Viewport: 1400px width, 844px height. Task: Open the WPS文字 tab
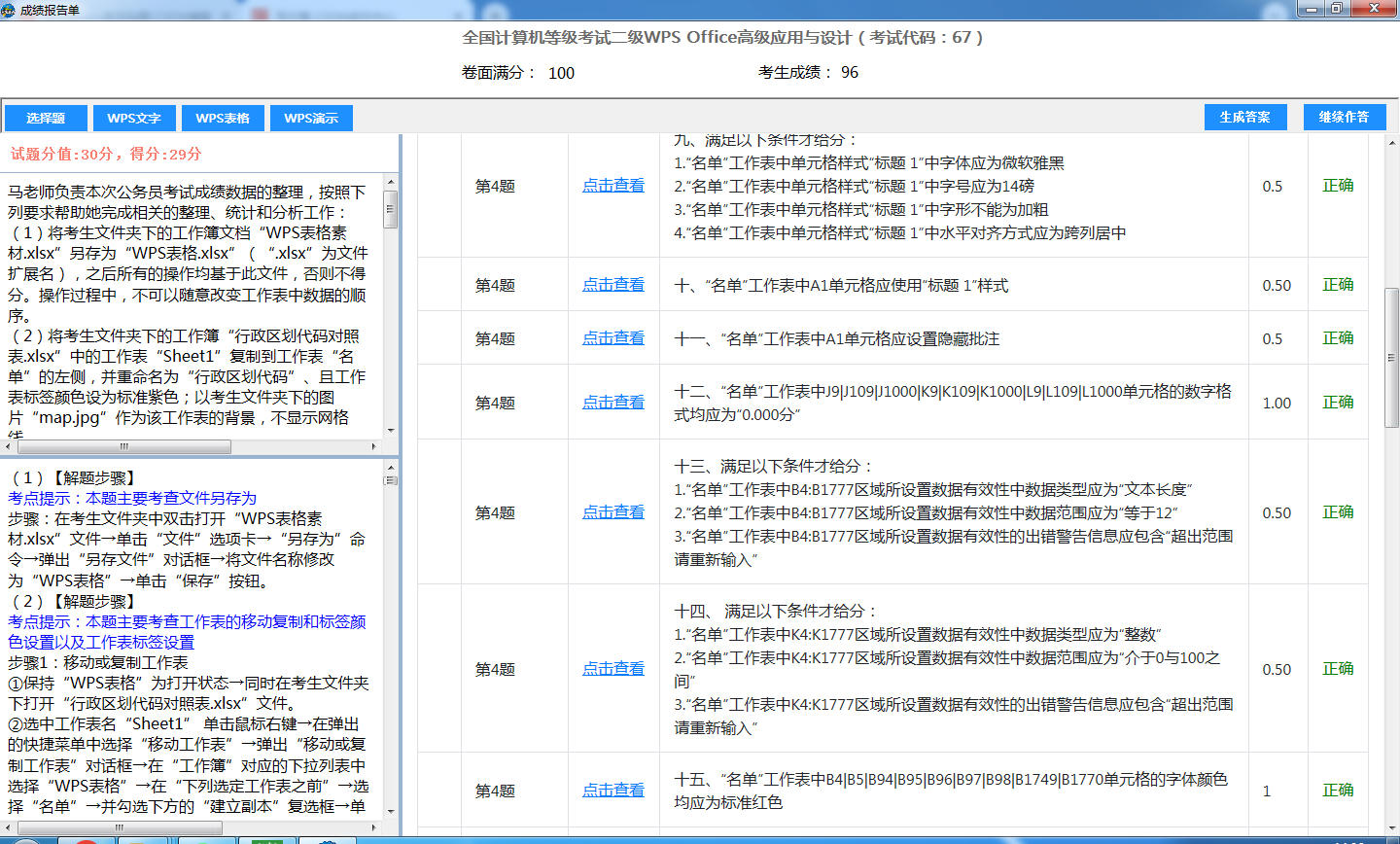tap(134, 119)
